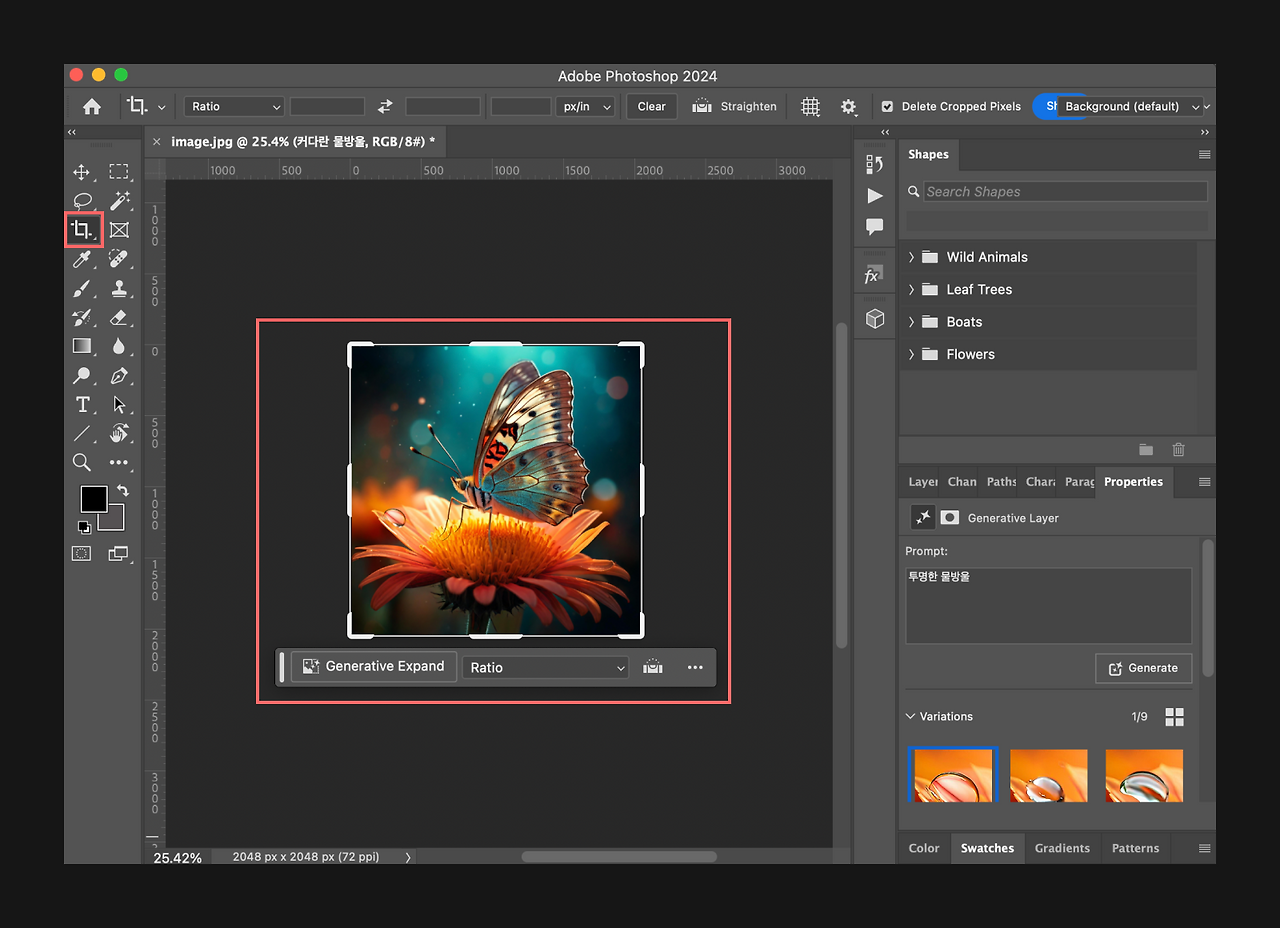Image resolution: width=1280 pixels, height=928 pixels.
Task: Select the Lasso tool
Action: pos(82,201)
